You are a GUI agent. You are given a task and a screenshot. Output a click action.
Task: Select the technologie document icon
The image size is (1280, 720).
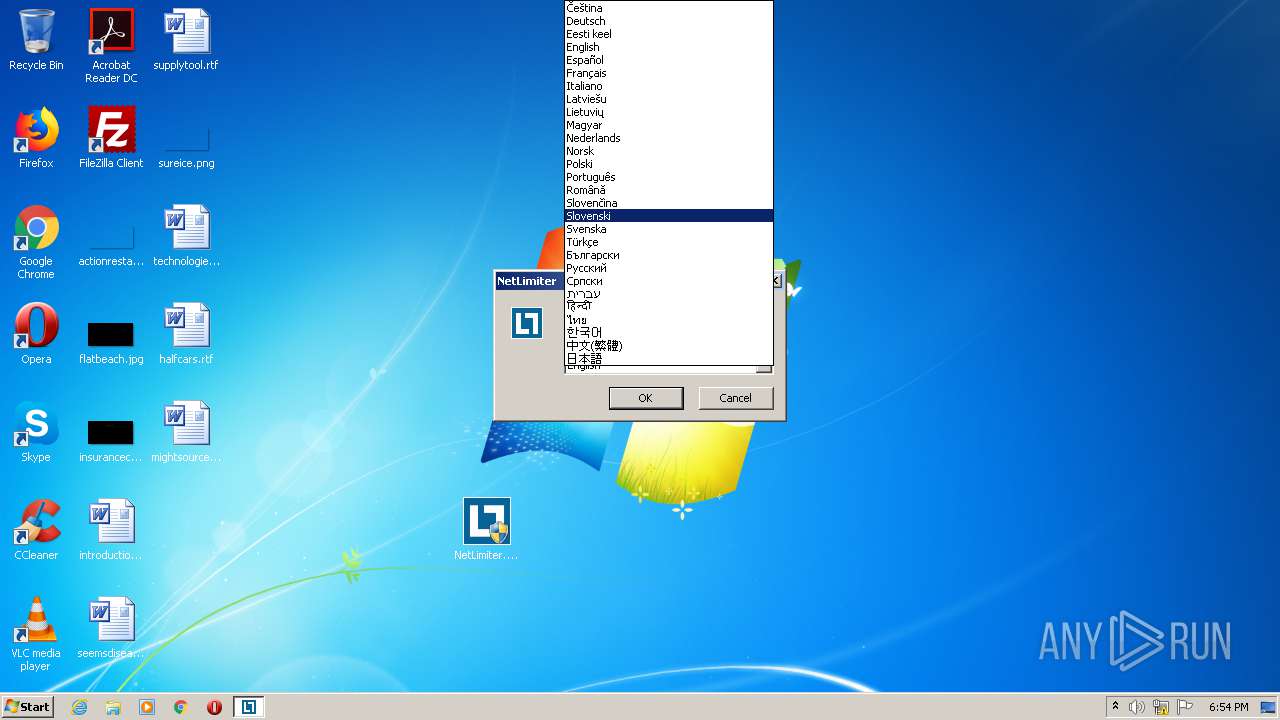click(186, 236)
